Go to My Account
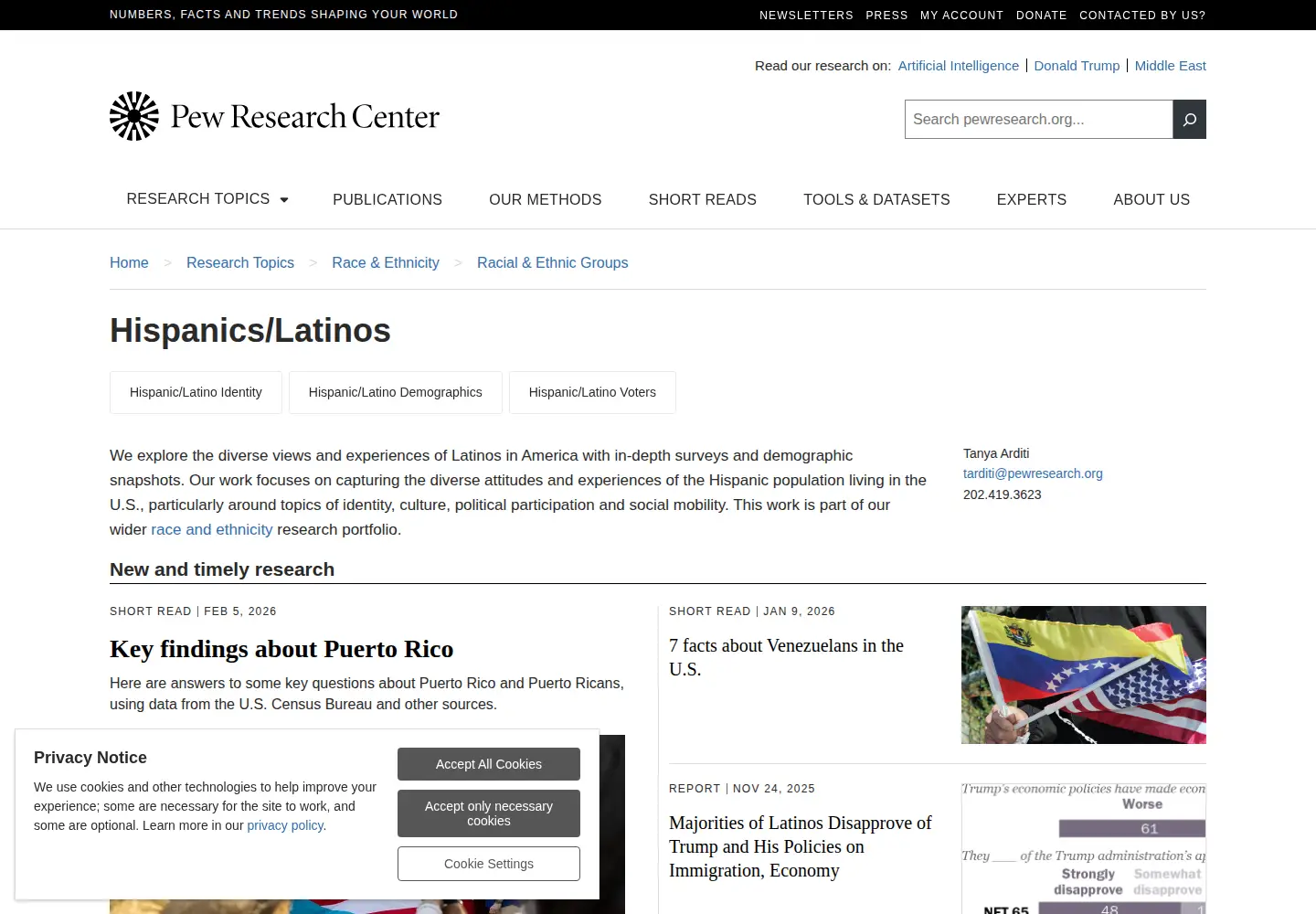Viewport: 1316px width, 914px height. pos(961,16)
